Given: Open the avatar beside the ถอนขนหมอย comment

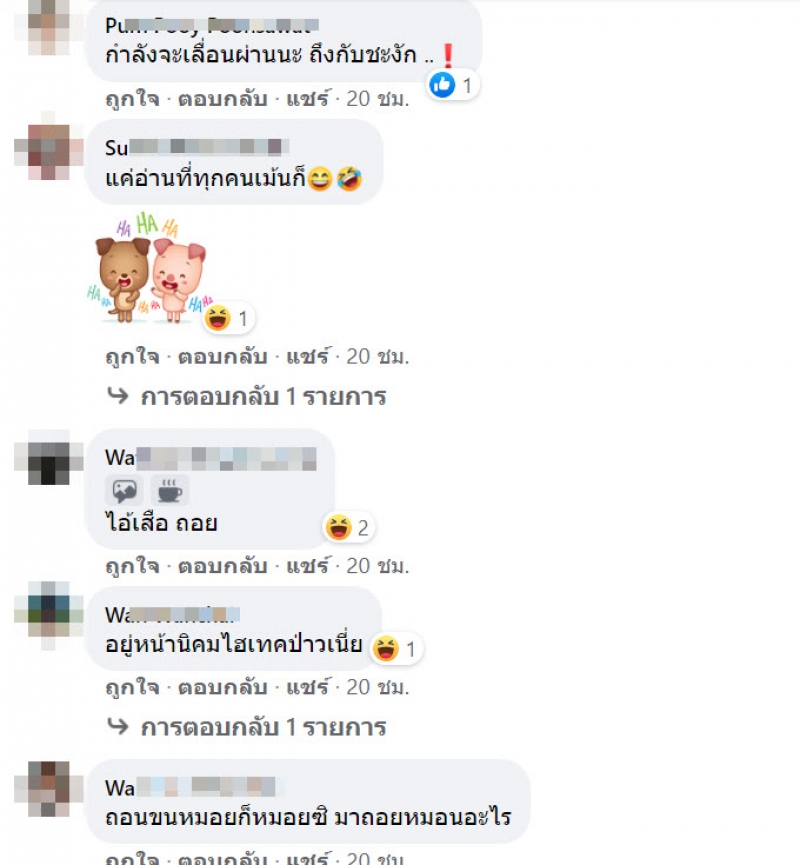Looking at the screenshot, I should coord(49,788).
